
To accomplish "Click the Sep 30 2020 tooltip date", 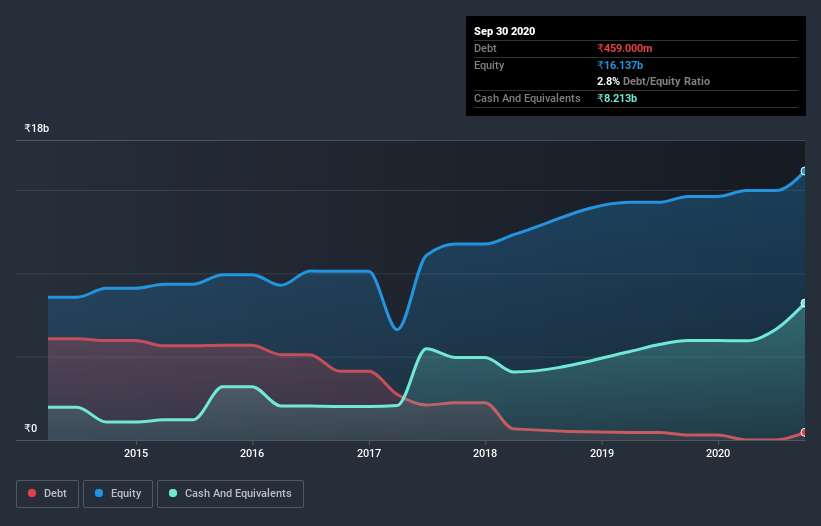I will tap(504, 31).
